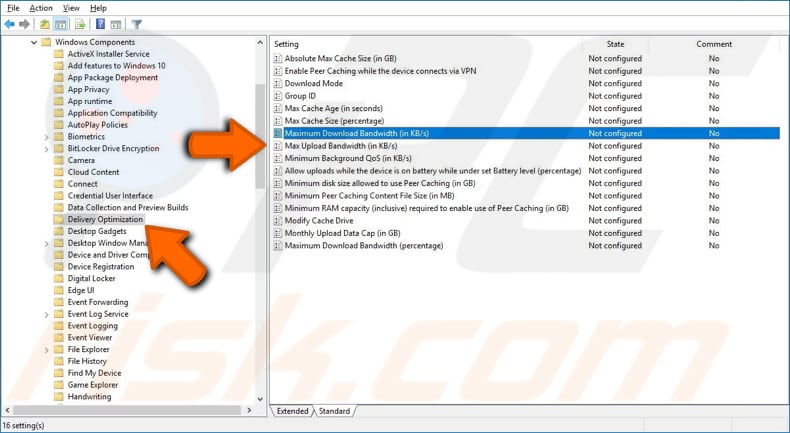The height and width of the screenshot is (433, 790).
Task: Switch to the Extended tab
Action: 292,411
